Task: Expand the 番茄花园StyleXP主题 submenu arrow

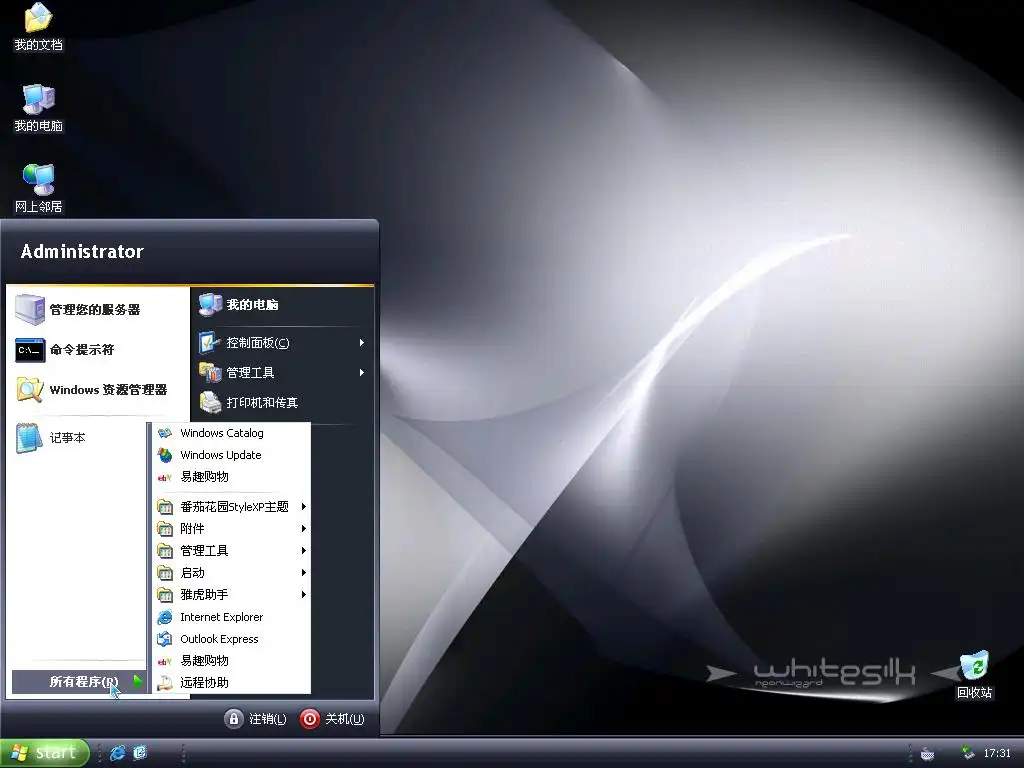Action: [304, 507]
